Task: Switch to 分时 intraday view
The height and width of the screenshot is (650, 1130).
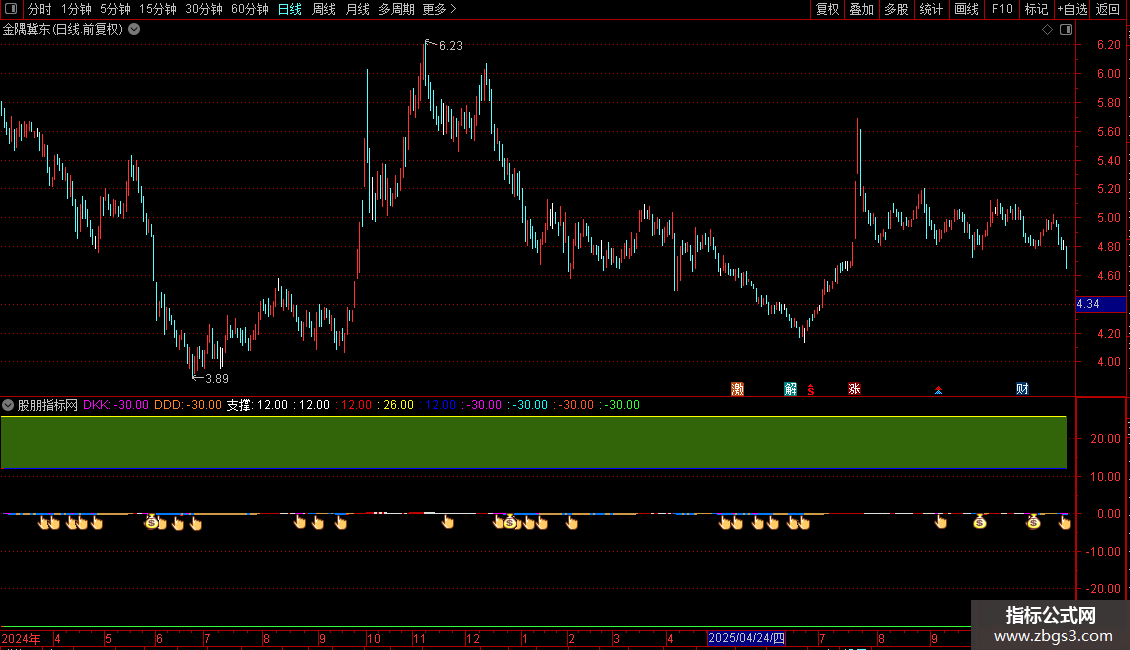Action: (x=40, y=9)
